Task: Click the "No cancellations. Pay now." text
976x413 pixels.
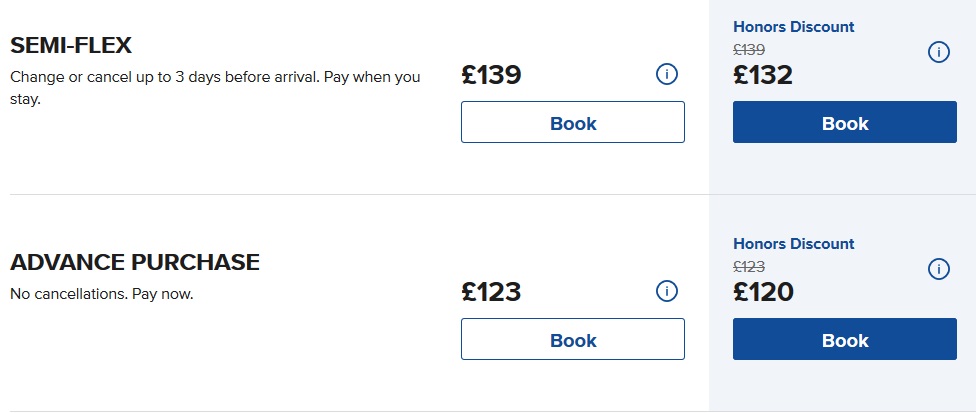Action: point(101,294)
